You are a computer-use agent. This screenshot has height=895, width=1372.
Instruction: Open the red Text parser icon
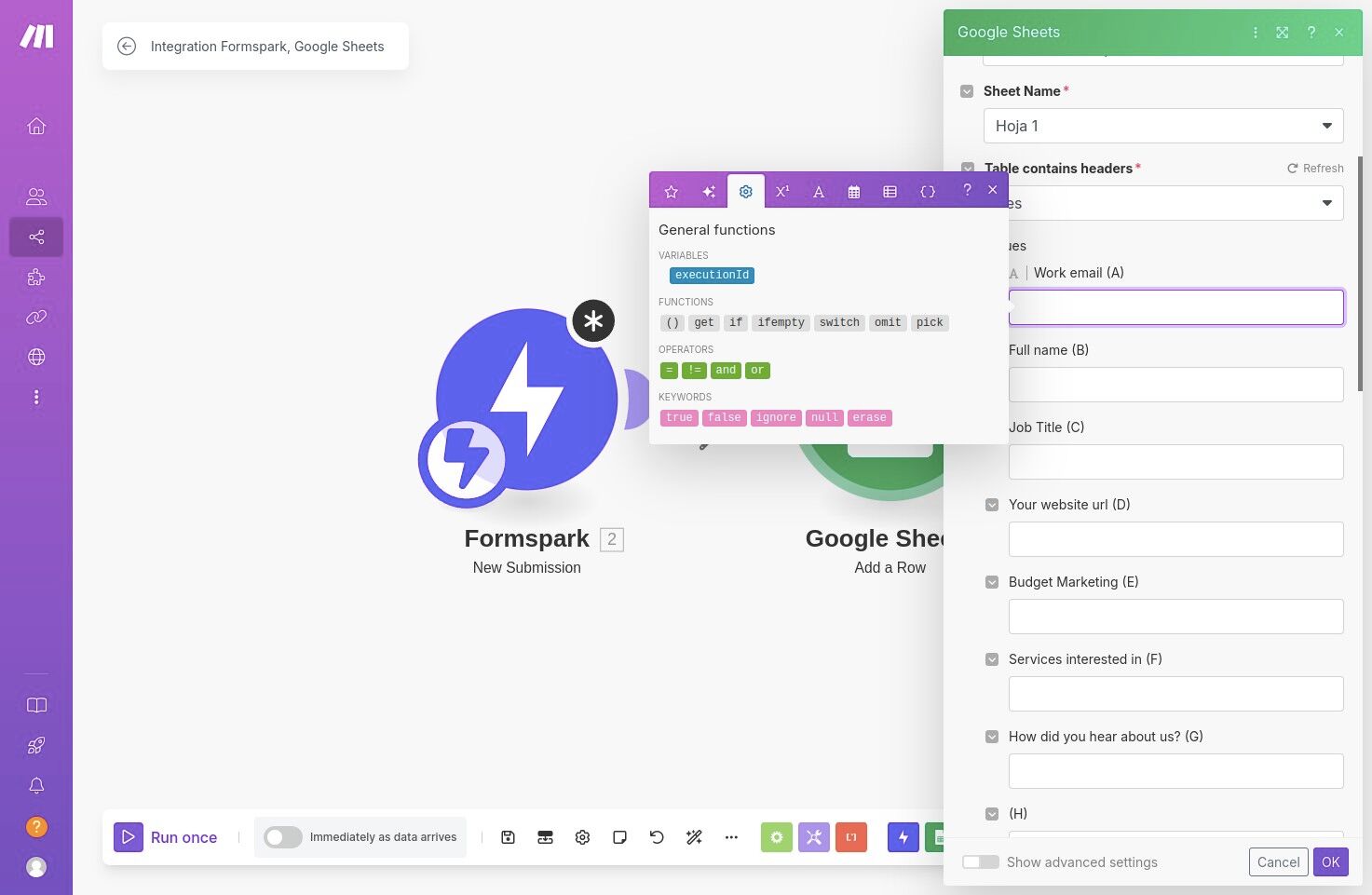click(x=851, y=837)
